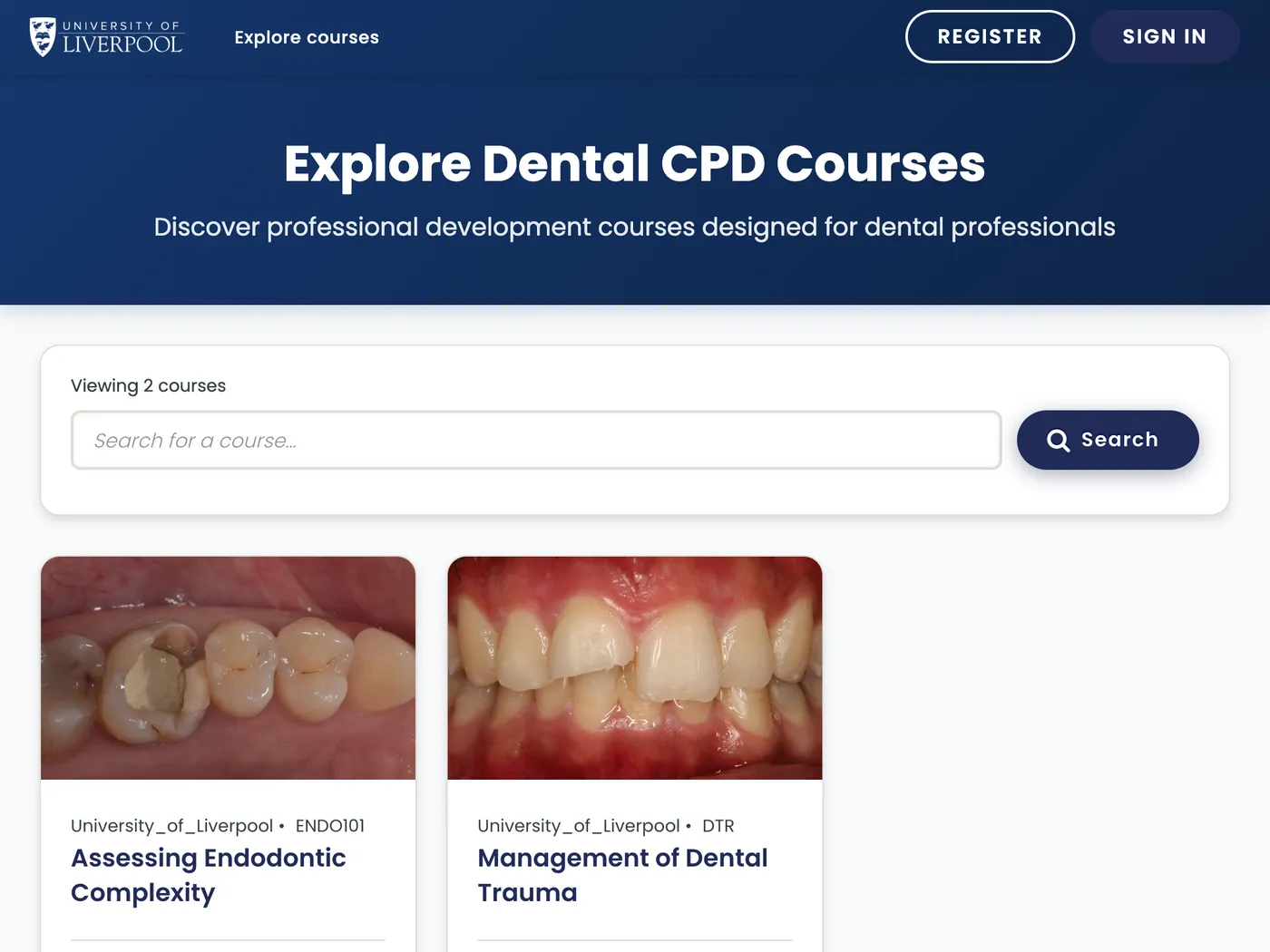Click the Search button
Screen dimensions: 1270x952
pyautogui.click(x=1108, y=440)
